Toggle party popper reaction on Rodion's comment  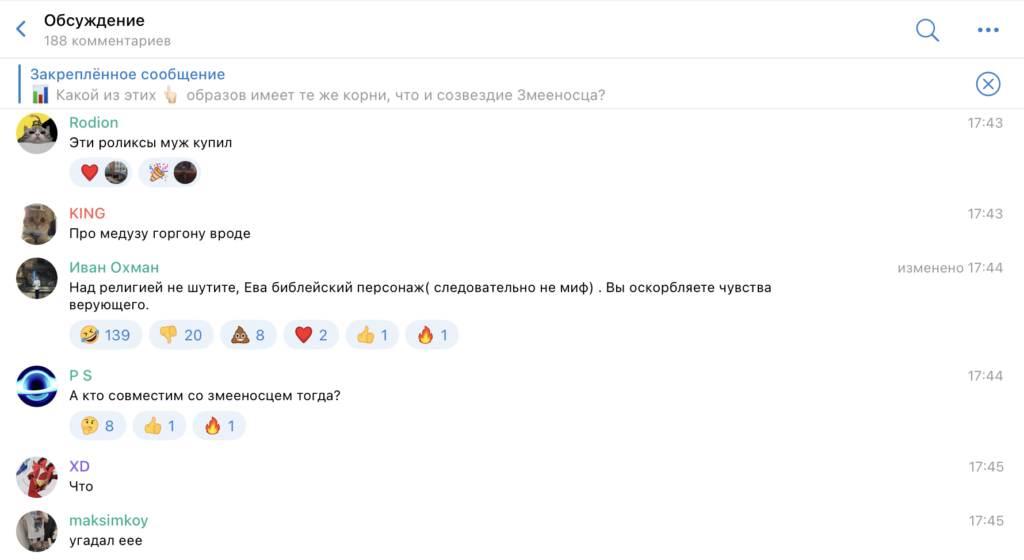click(x=170, y=173)
